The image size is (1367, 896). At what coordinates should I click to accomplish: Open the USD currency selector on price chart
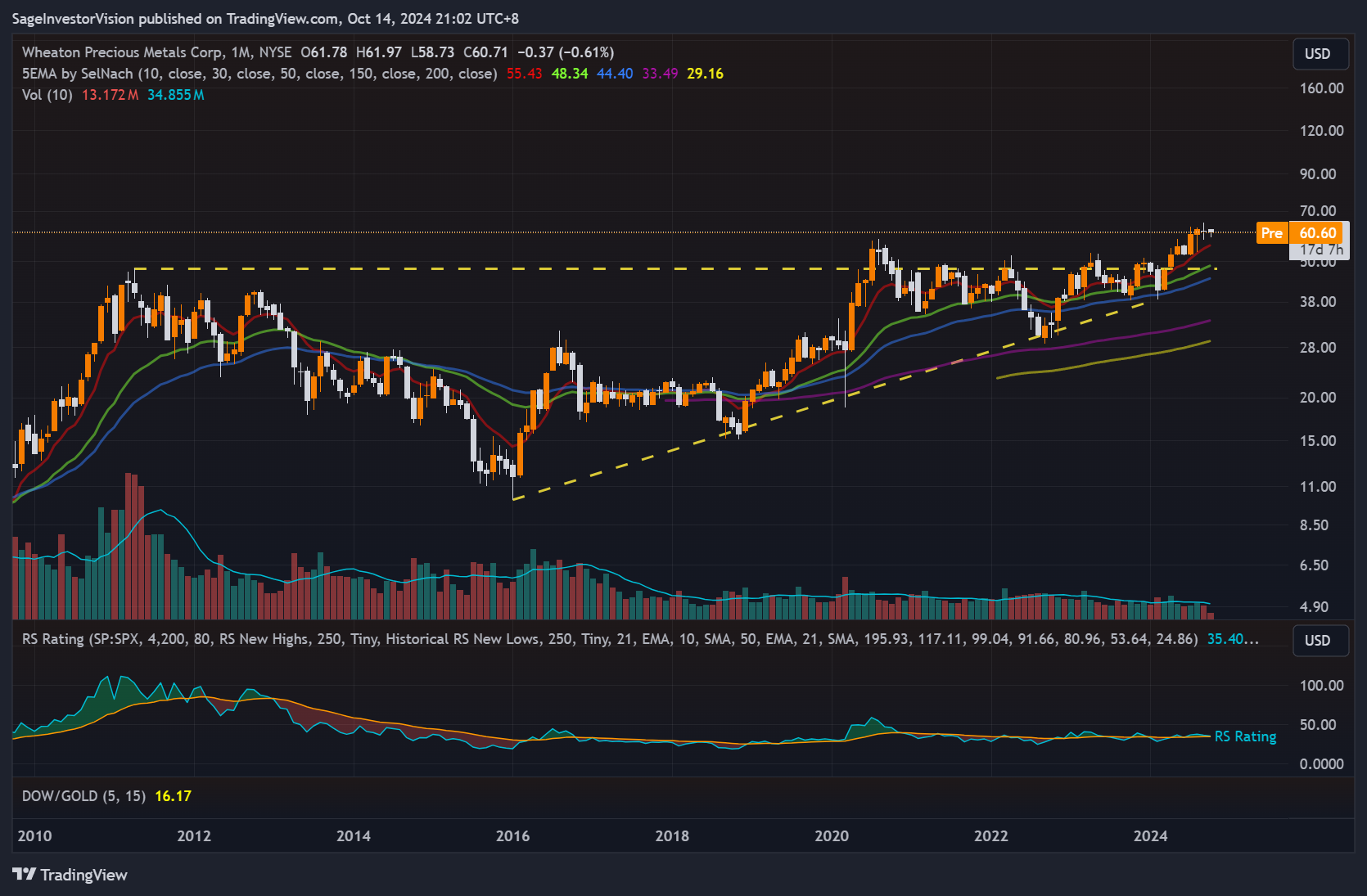tap(1320, 54)
